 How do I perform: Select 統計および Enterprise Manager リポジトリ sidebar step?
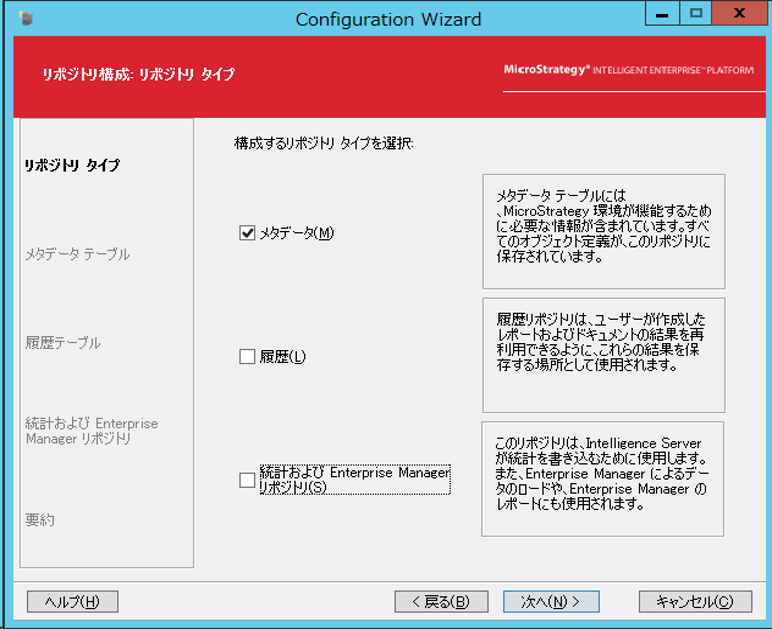[x=92, y=431]
